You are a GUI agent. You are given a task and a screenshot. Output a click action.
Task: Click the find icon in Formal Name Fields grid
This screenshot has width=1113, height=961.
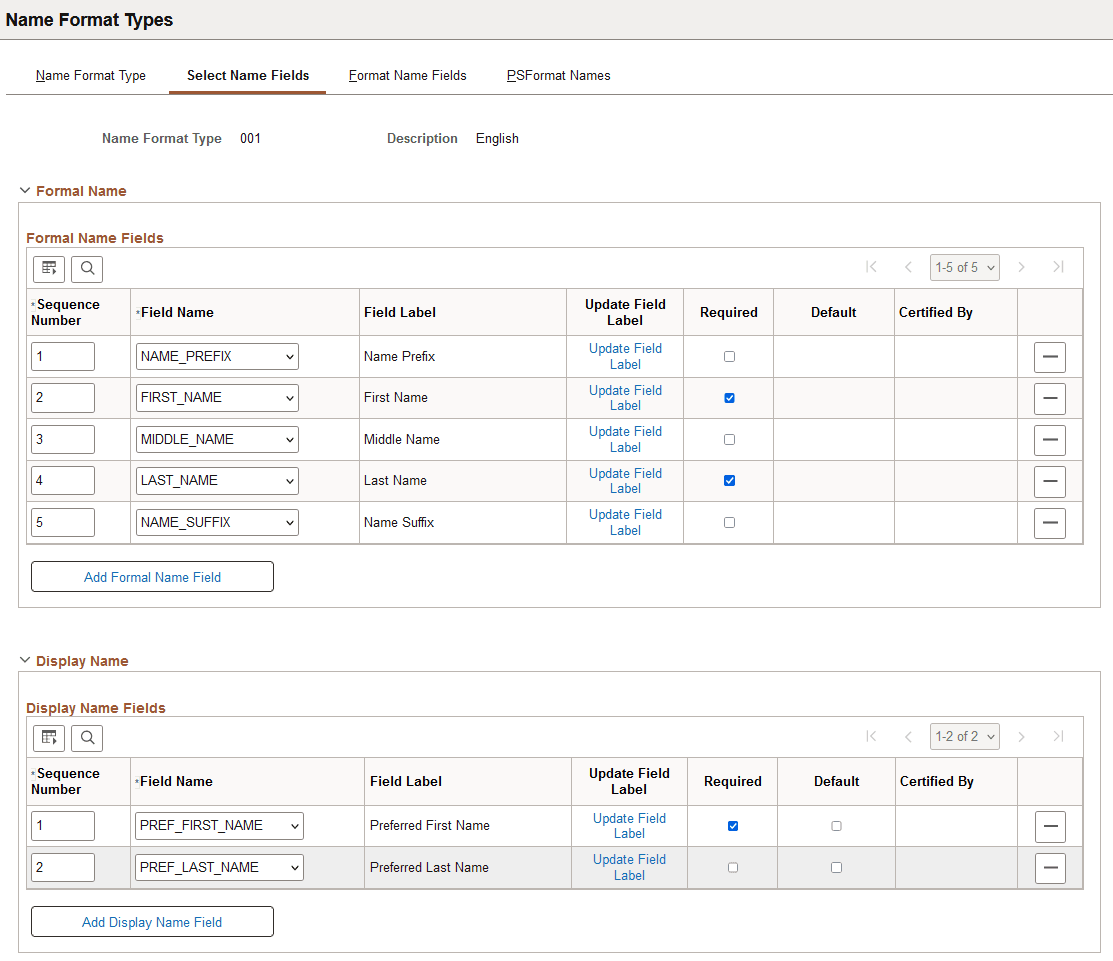(x=86, y=268)
